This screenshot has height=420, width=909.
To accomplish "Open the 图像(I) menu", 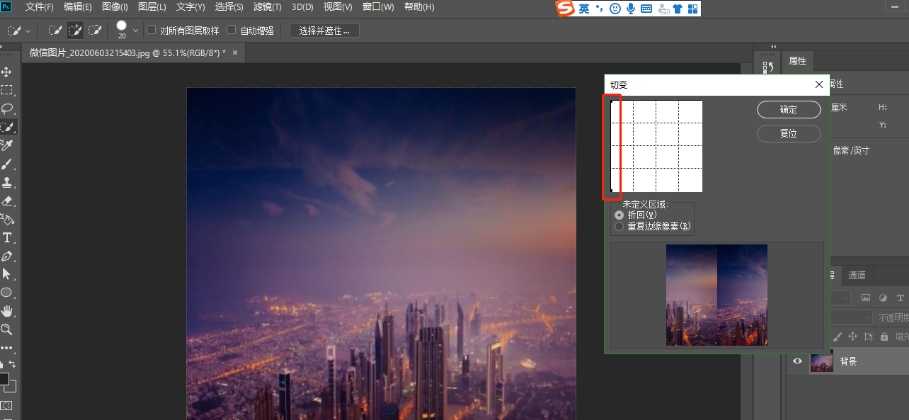I will [115, 7].
